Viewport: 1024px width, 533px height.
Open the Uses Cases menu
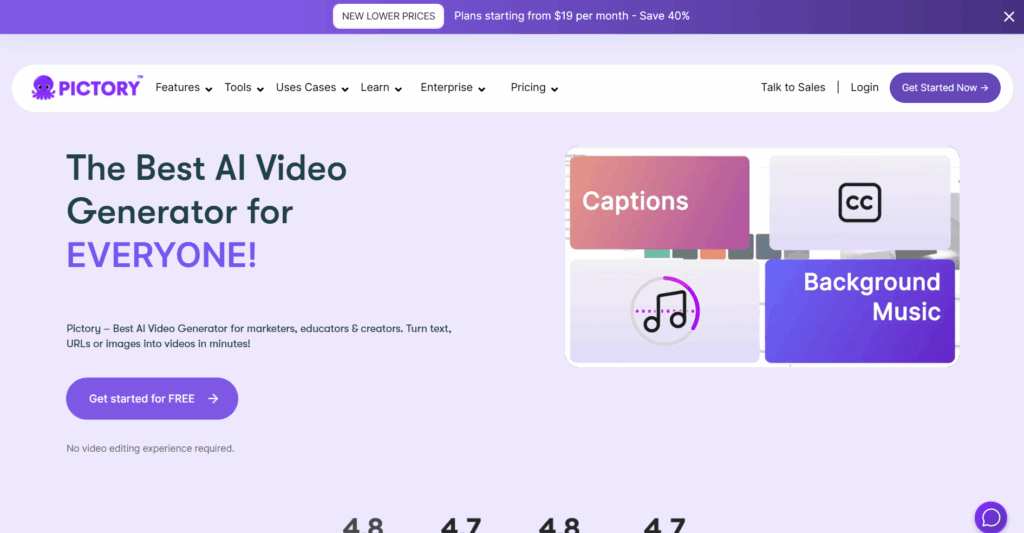coord(306,88)
